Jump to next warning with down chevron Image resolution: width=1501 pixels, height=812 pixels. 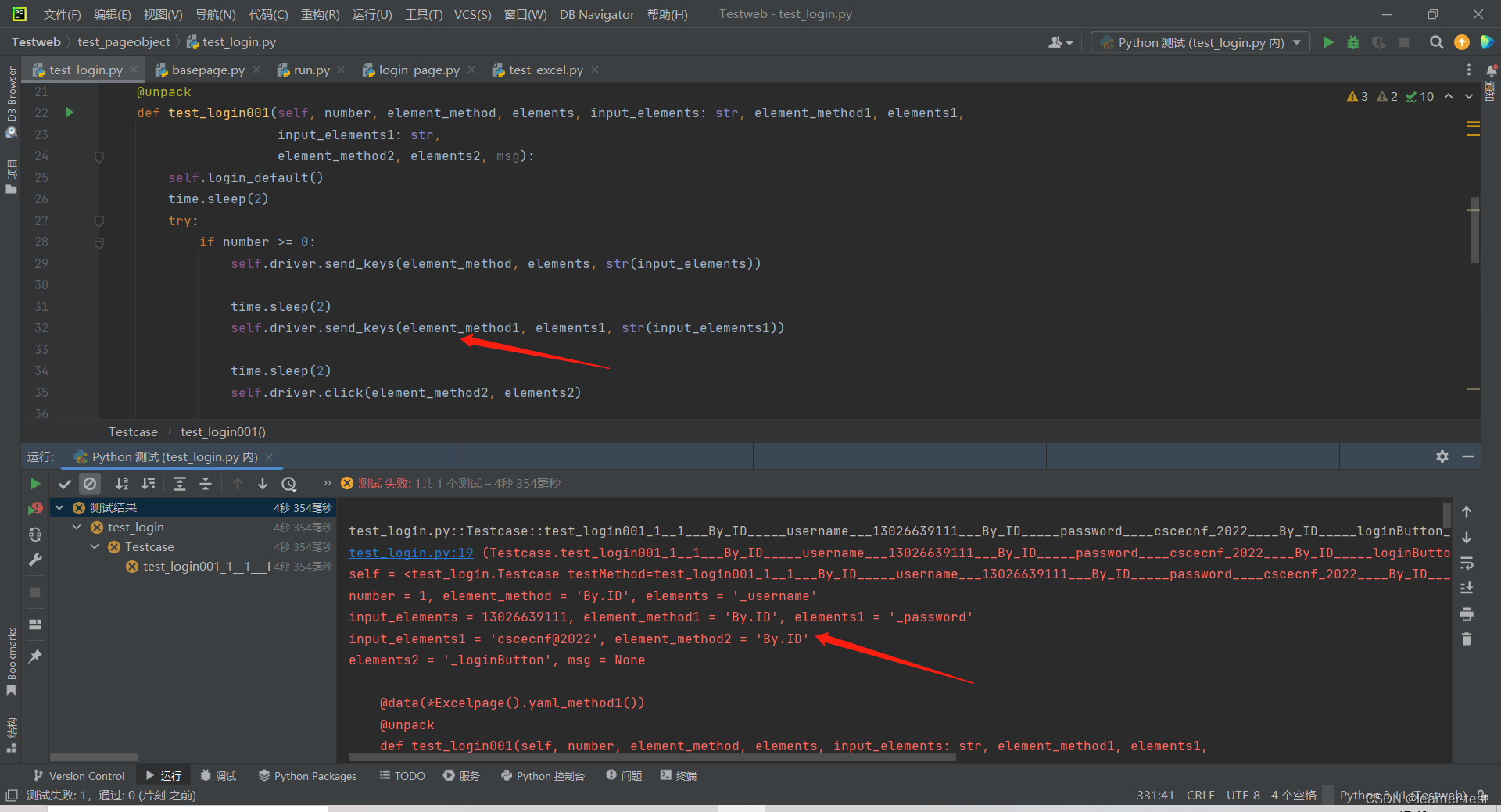[x=1468, y=96]
